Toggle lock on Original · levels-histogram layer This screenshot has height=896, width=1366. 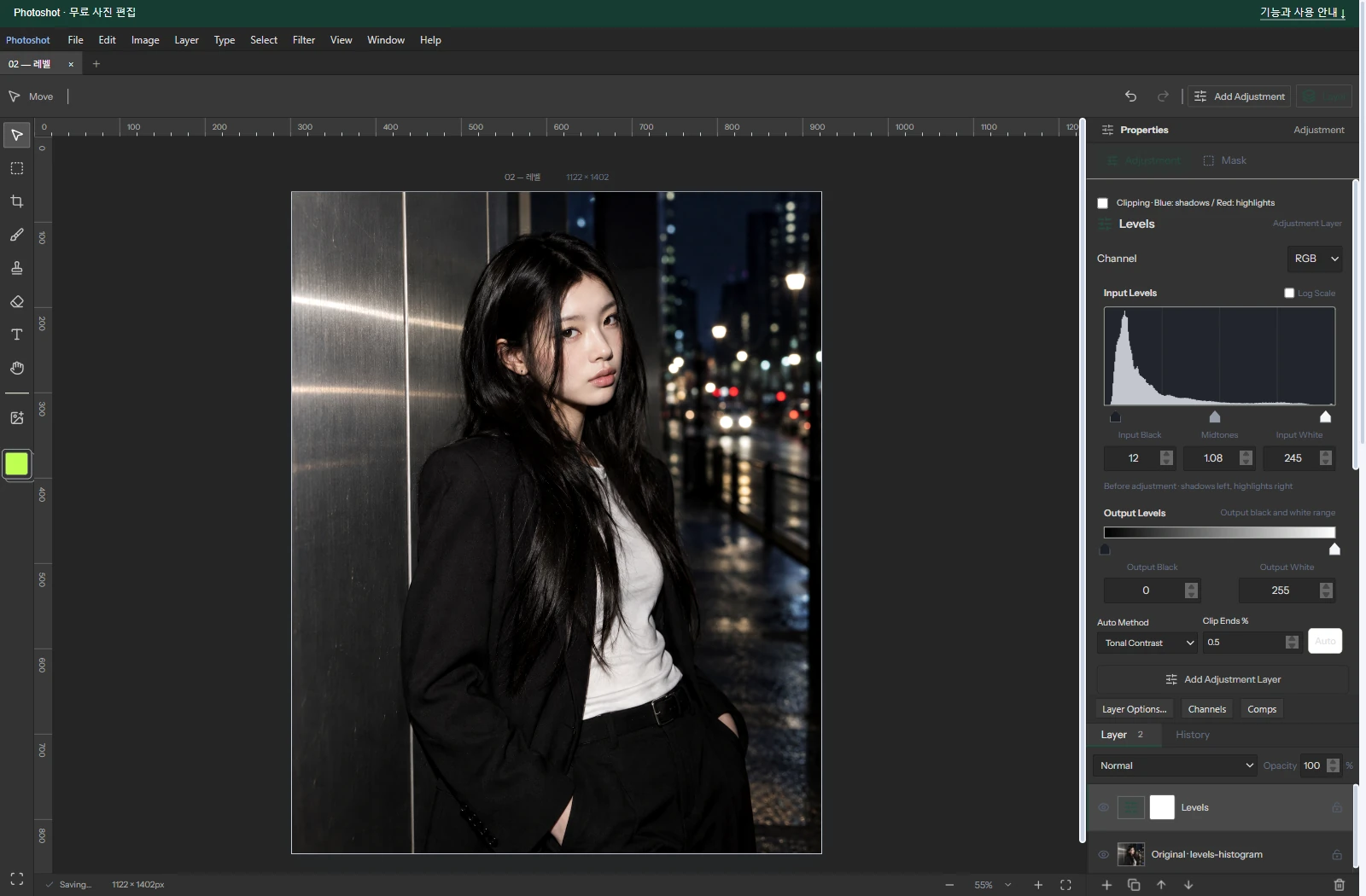coord(1337,854)
